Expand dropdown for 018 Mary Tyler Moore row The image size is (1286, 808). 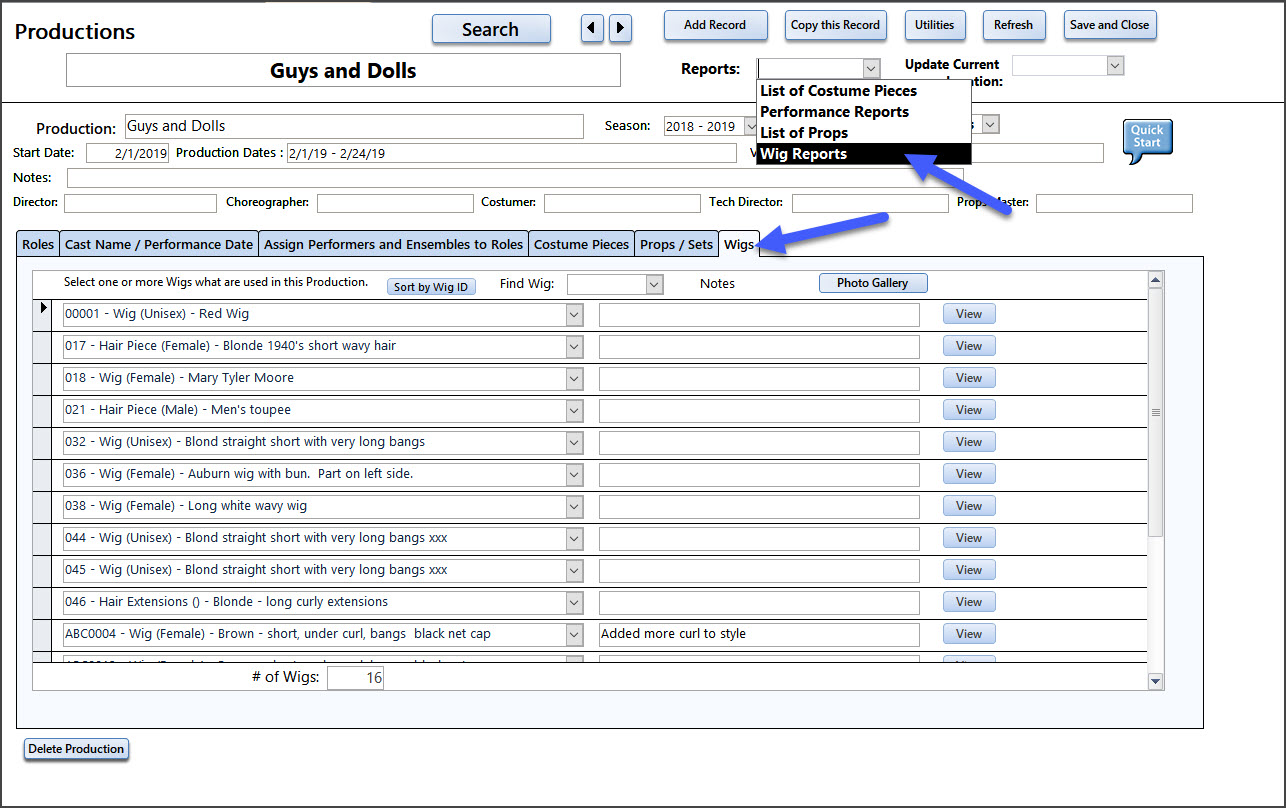[x=575, y=379]
